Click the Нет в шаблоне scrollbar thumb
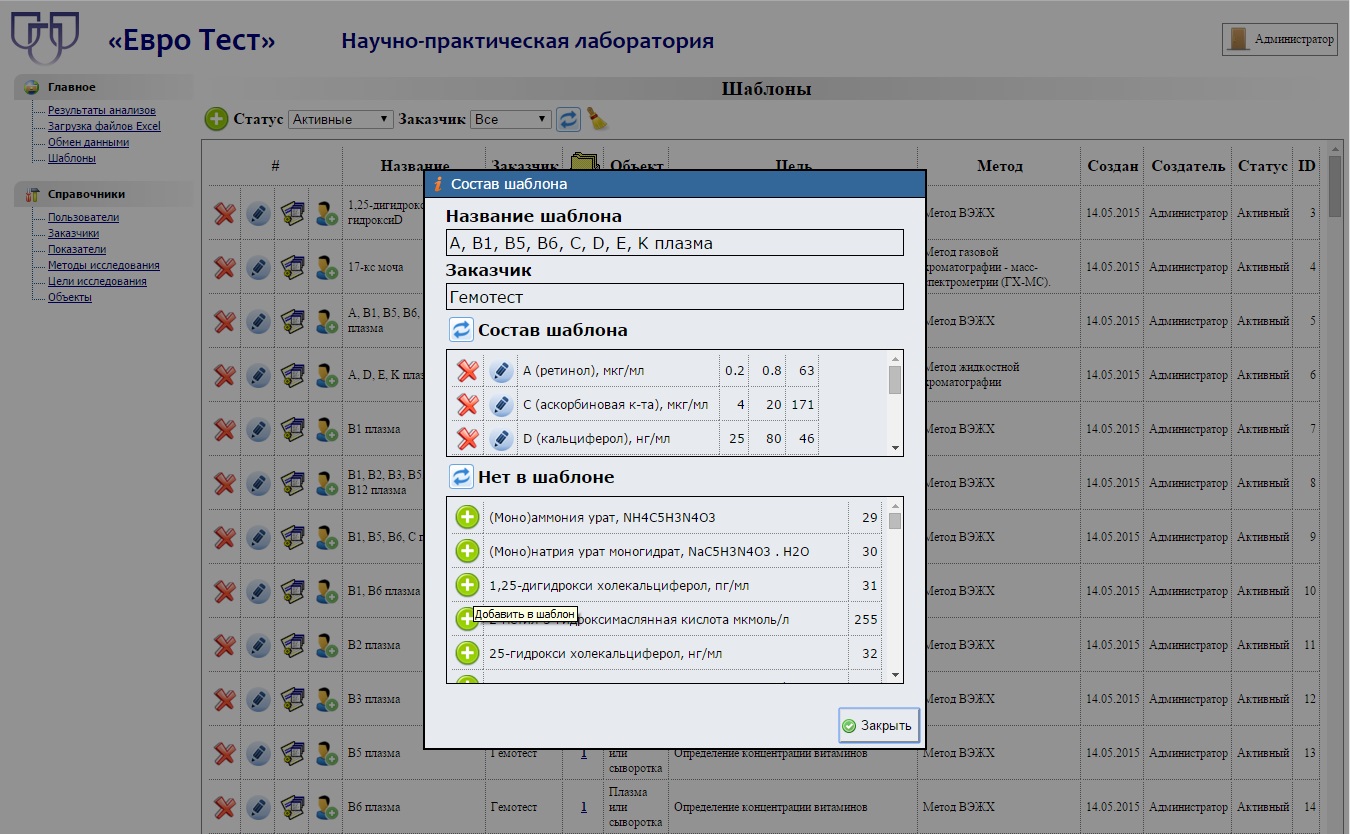This screenshot has width=1350, height=834. pos(895,521)
